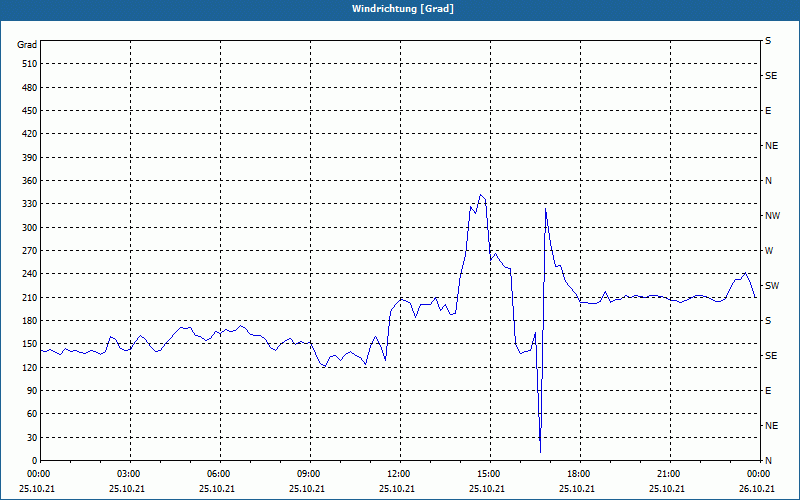
Task: Click the y-axis value 270
Action: click(x=30, y=251)
